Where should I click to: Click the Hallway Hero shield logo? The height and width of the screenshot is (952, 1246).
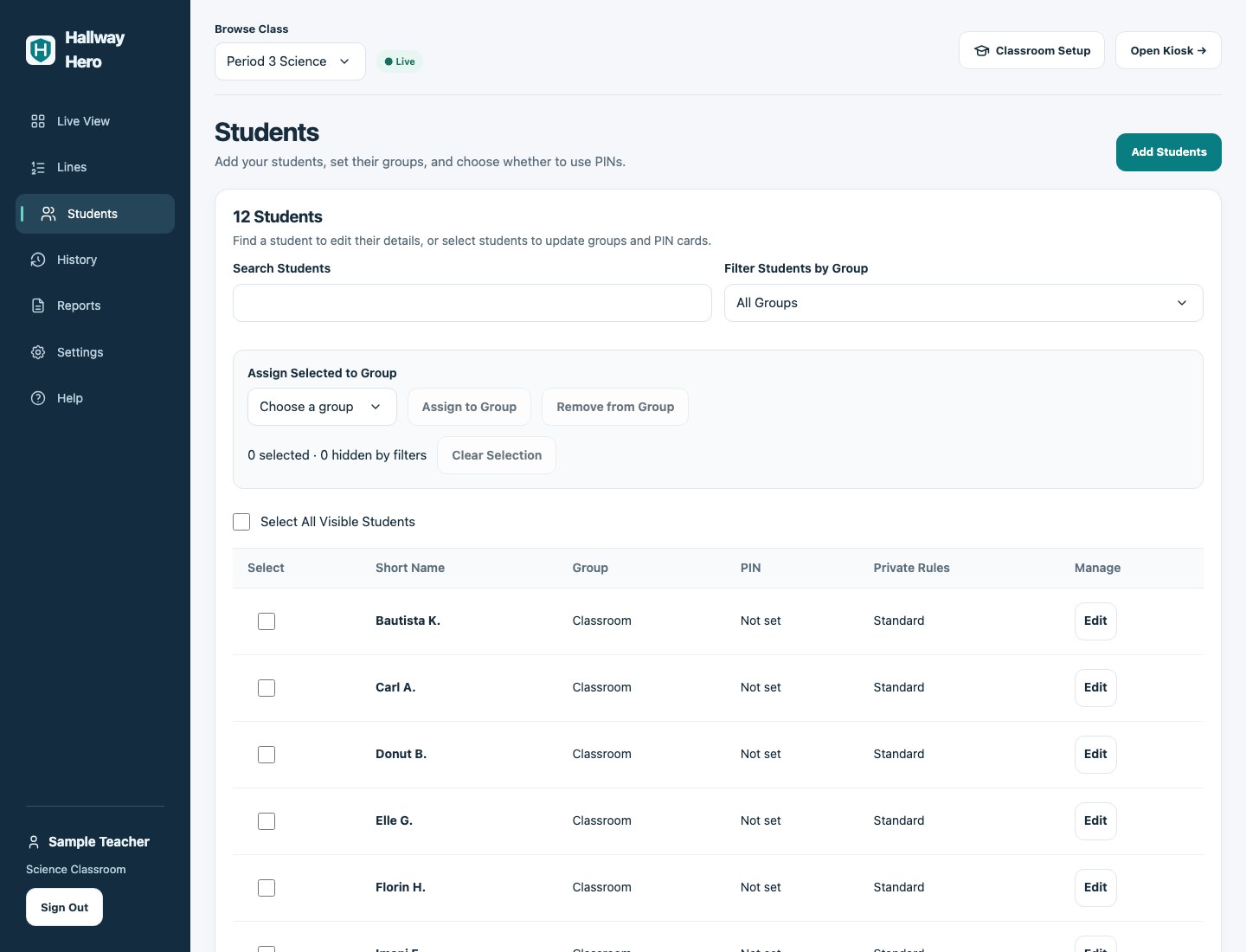41,50
